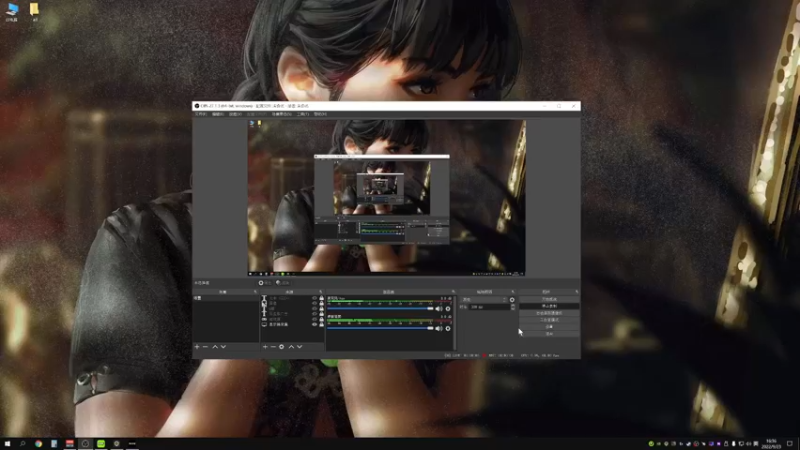
Task: Pop out the Scenes dock header icon
Action: click(x=256, y=292)
